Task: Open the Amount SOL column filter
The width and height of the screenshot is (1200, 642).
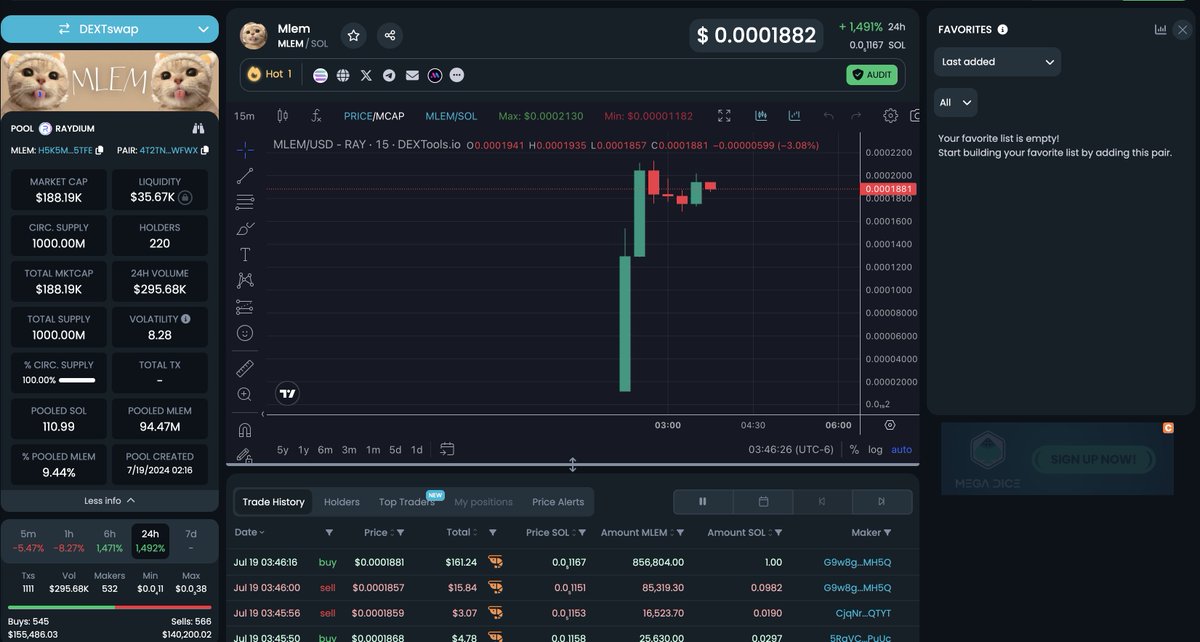Action: (779, 533)
